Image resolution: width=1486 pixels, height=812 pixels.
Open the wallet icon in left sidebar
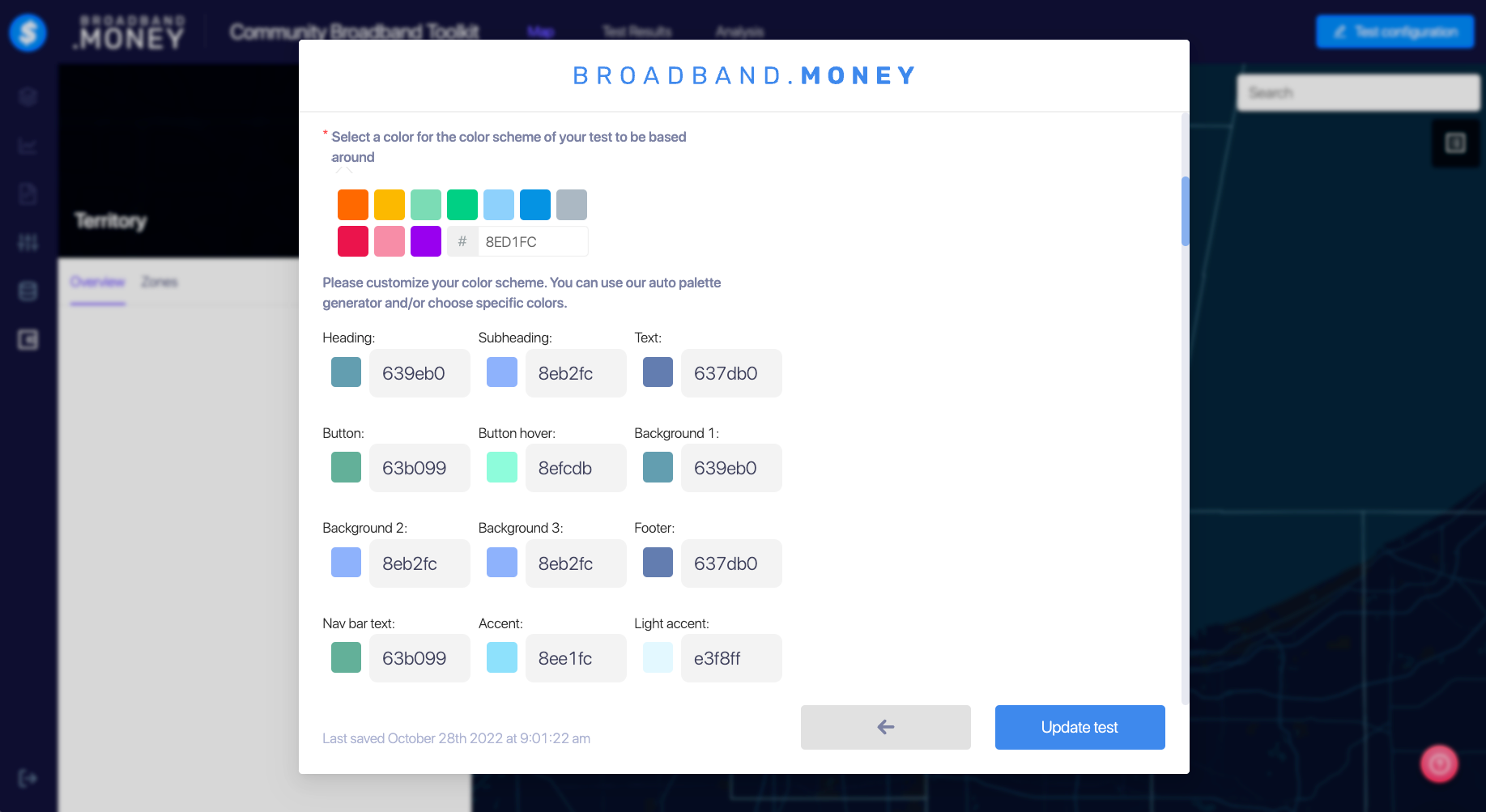click(28, 340)
